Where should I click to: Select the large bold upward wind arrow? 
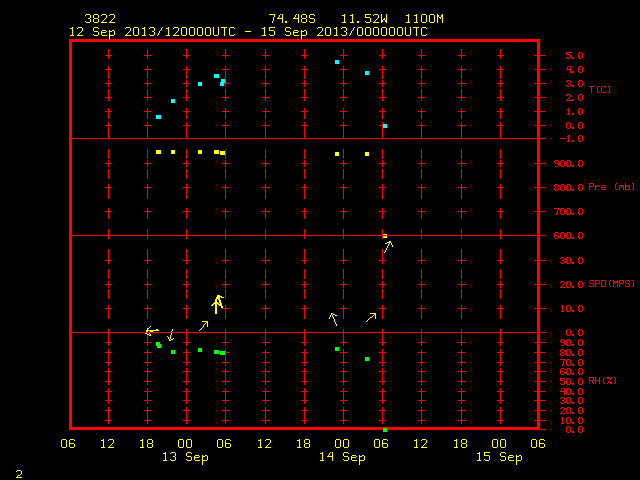(x=218, y=304)
